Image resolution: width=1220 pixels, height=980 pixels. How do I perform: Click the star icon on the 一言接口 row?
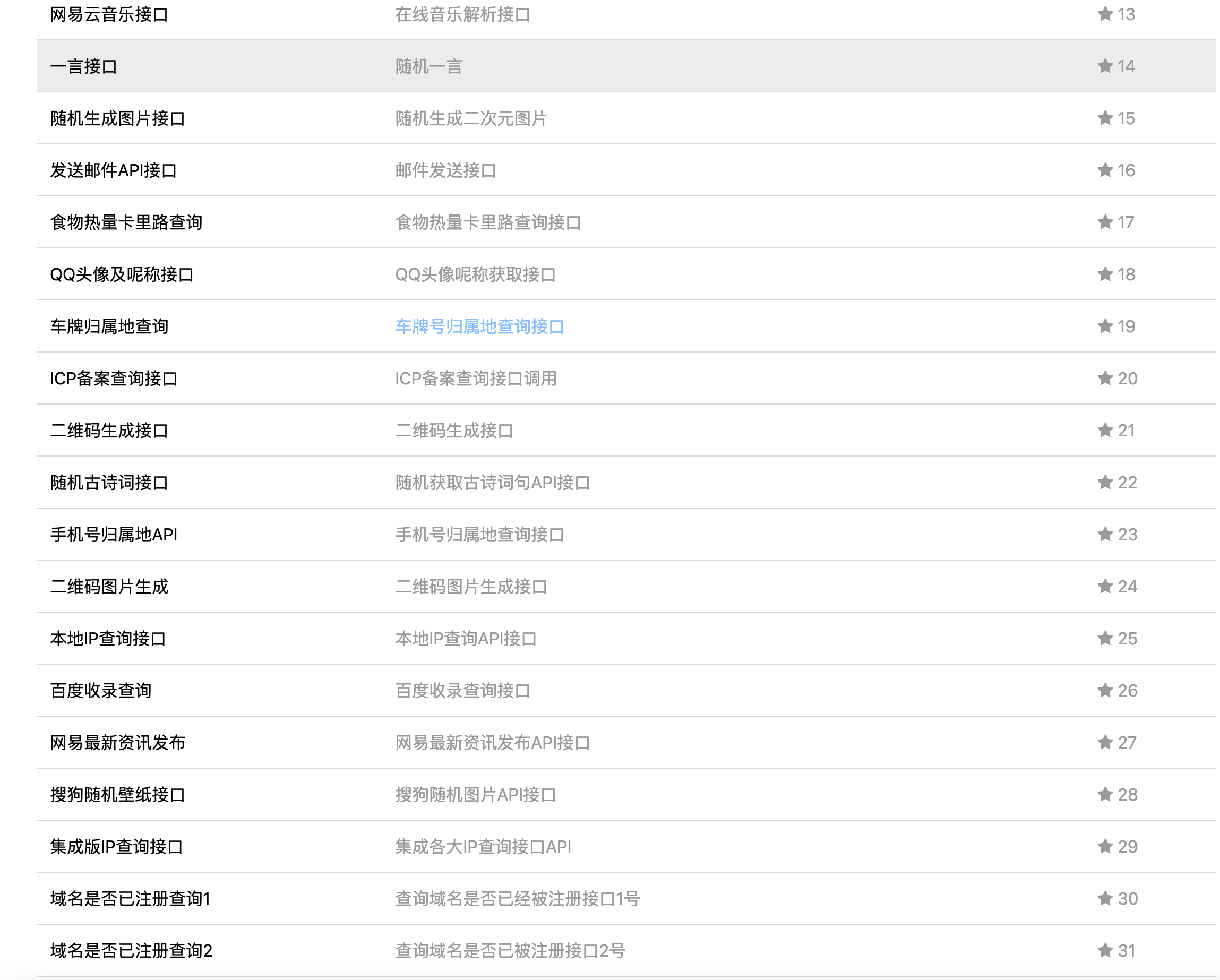[x=1105, y=66]
